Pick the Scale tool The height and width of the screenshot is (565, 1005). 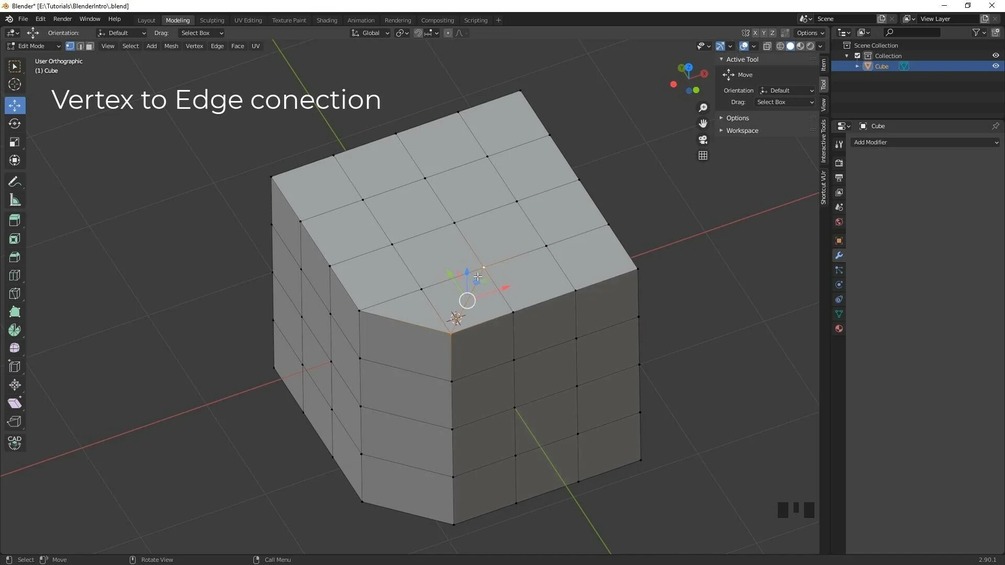point(15,142)
